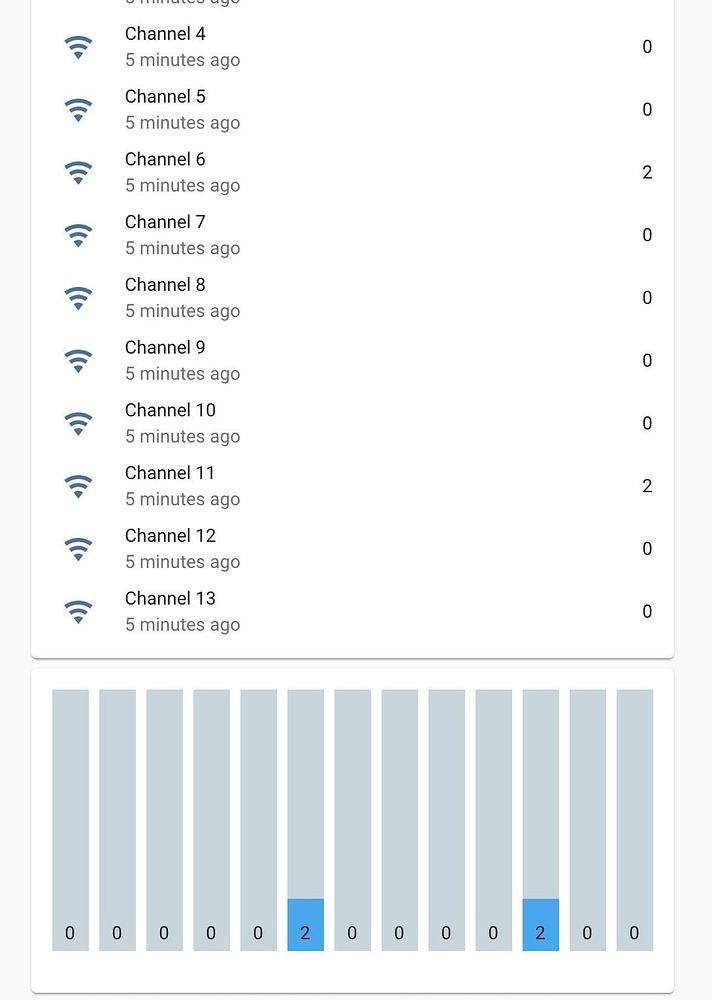Select the highlighted blue bar labeled 2 on Channel 6

(x=305, y=925)
